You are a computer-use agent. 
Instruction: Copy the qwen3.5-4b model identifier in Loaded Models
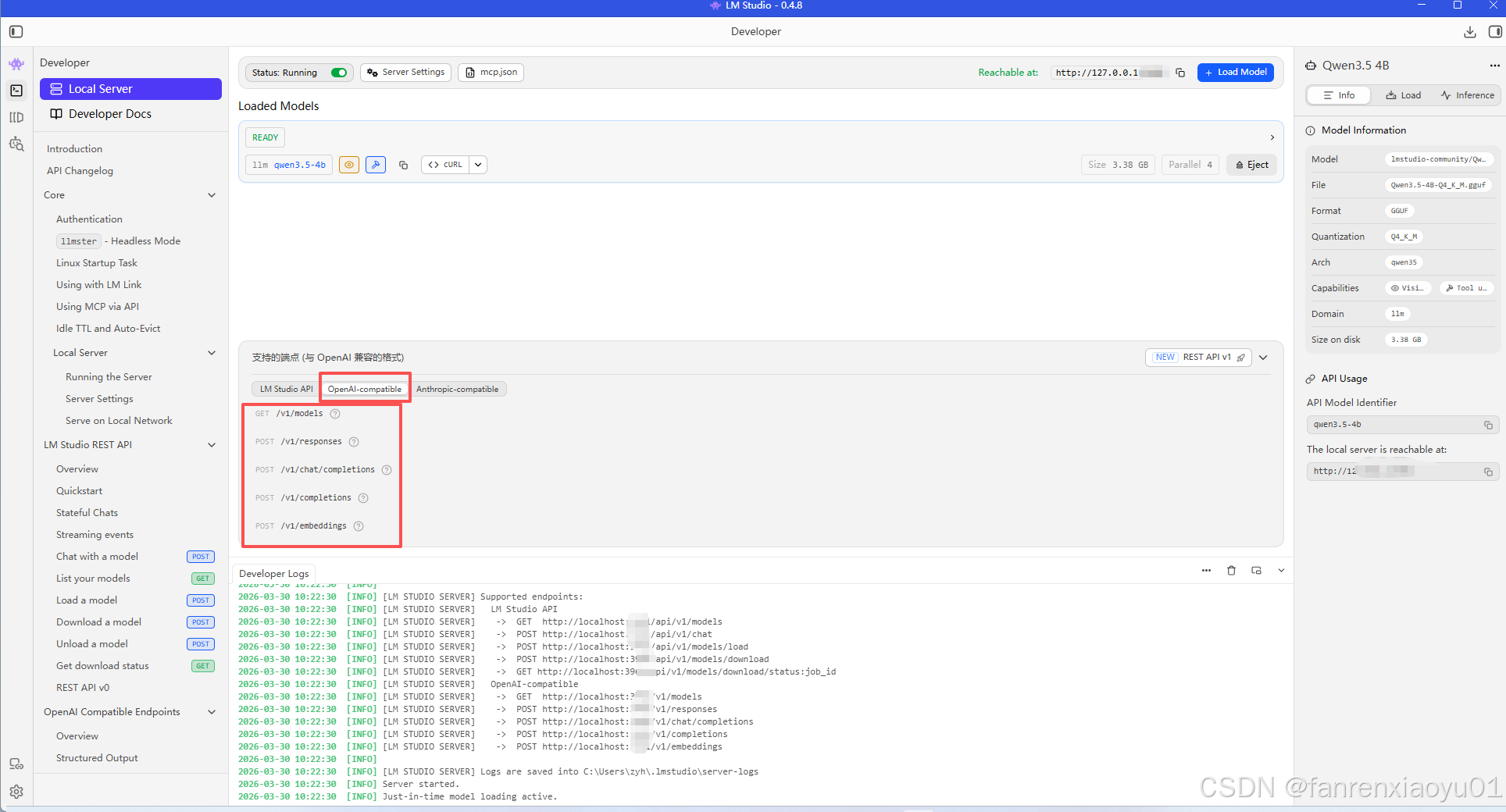(x=403, y=165)
